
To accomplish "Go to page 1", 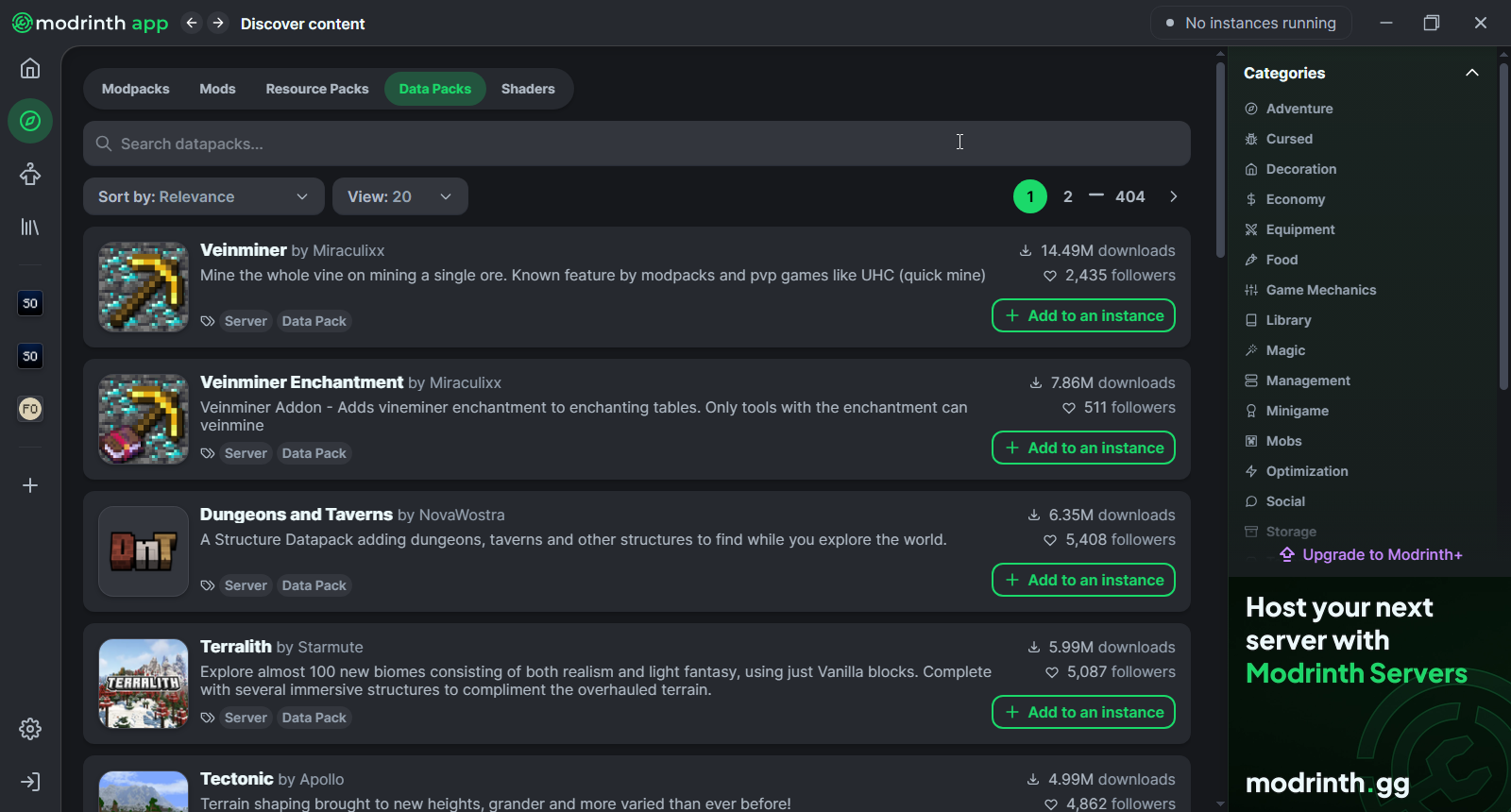I will point(1030,196).
